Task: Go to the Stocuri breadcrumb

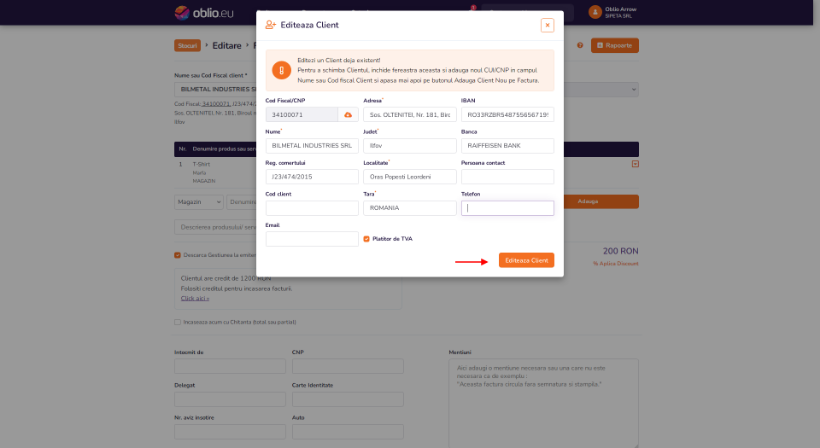Action: (187, 45)
